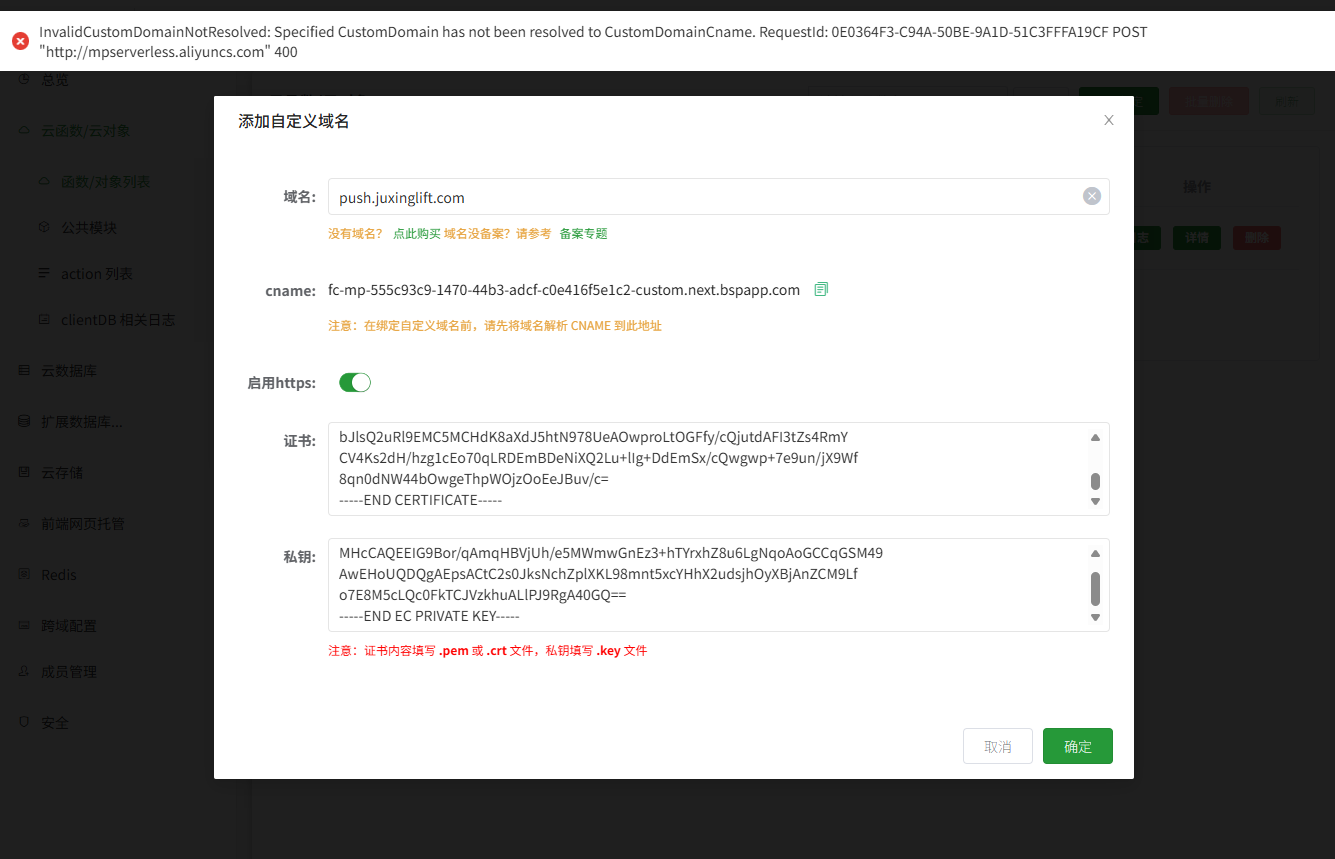Click the 操作 column header behind the dialog
The image size is (1335, 859).
pyautogui.click(x=1197, y=187)
